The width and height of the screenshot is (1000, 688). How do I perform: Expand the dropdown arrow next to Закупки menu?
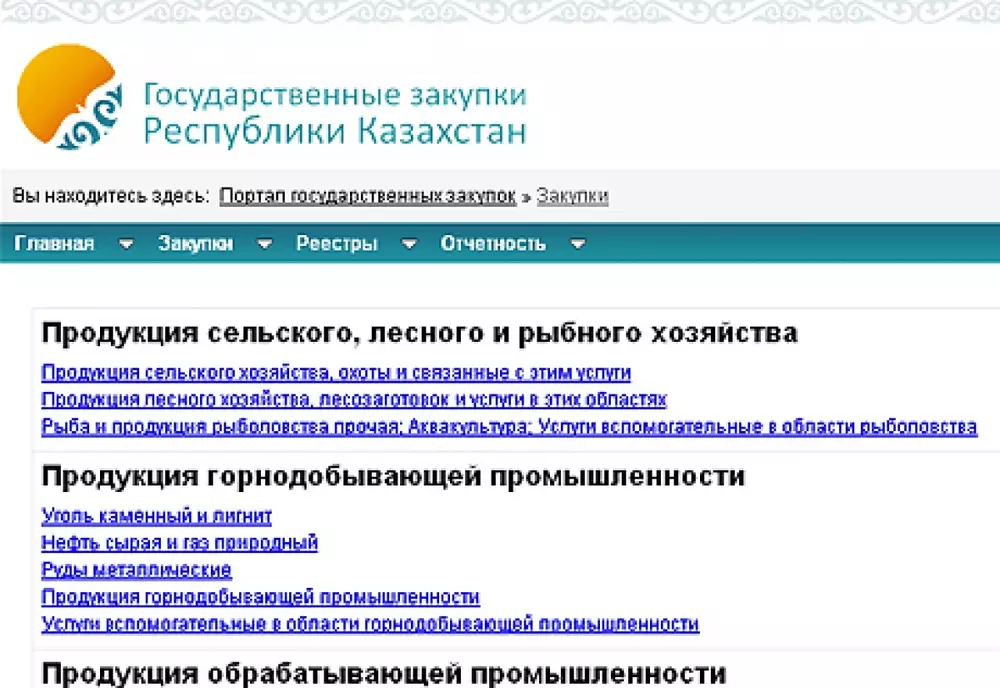(x=264, y=244)
